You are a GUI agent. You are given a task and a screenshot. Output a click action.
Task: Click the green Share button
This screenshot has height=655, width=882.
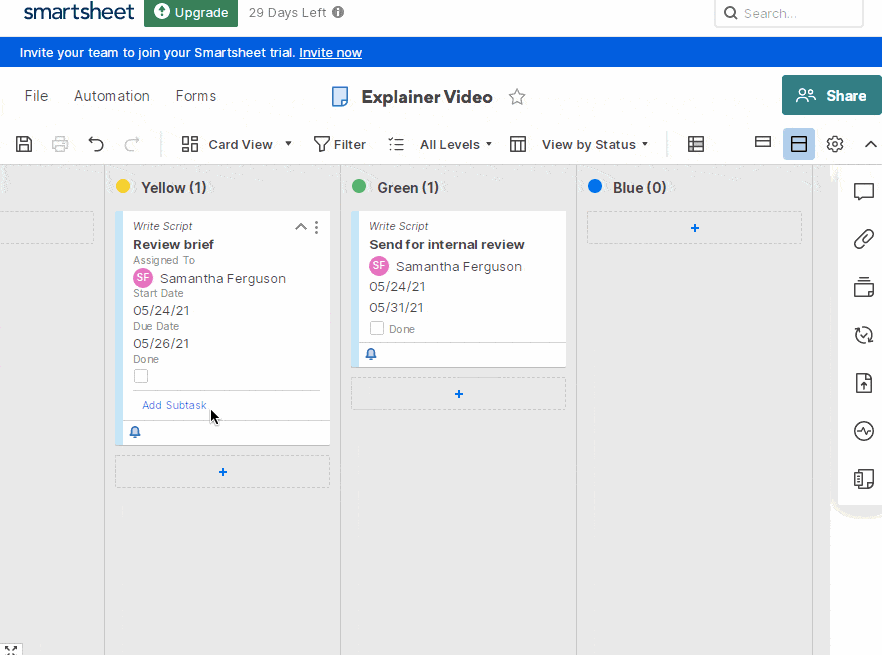831,96
